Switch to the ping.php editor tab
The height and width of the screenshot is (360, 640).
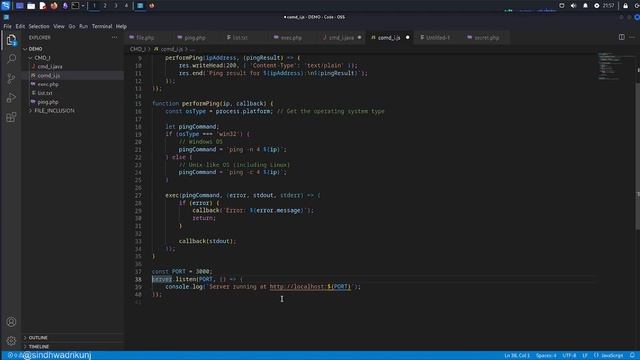click(x=195, y=38)
